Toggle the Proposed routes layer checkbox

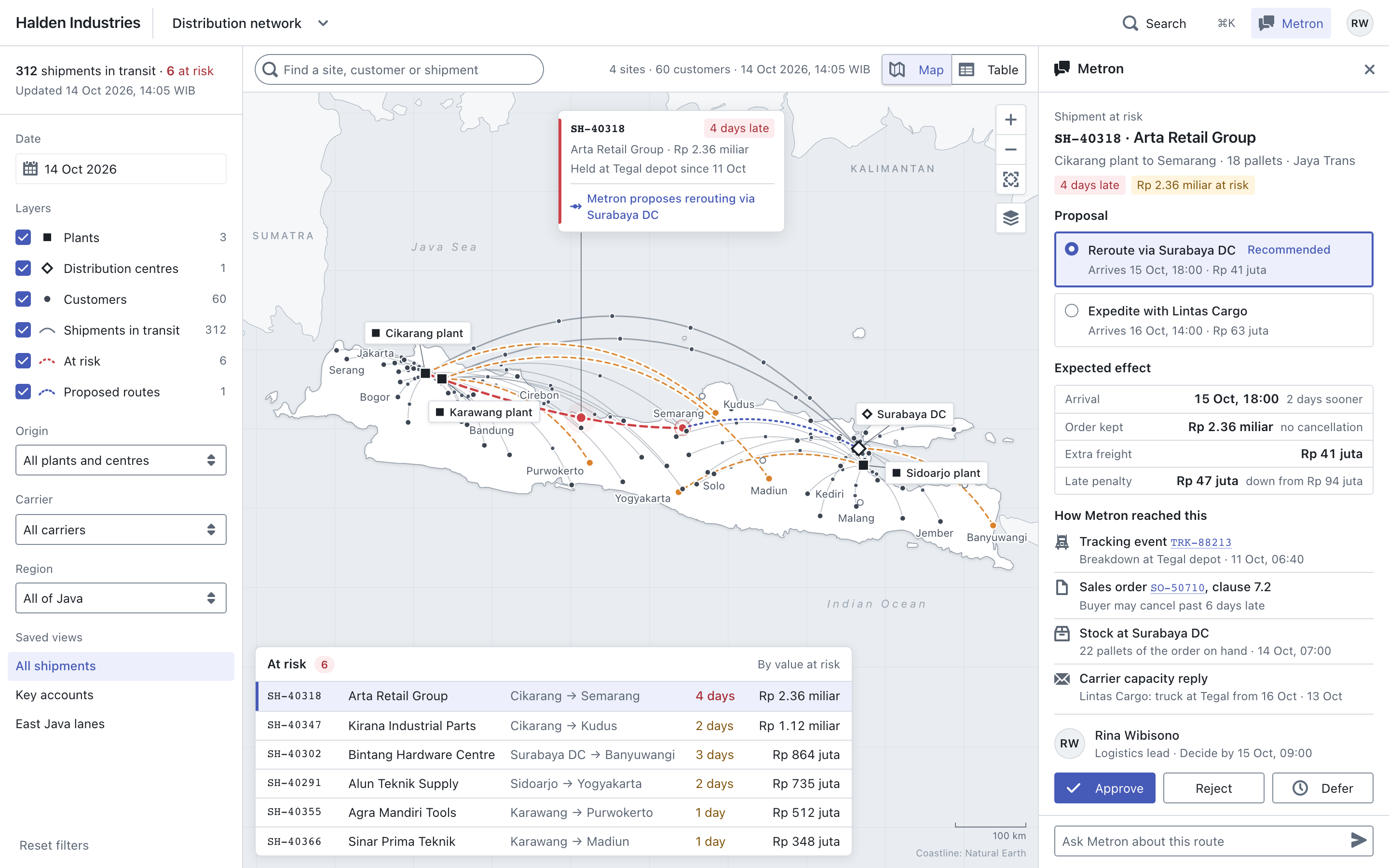tap(23, 392)
